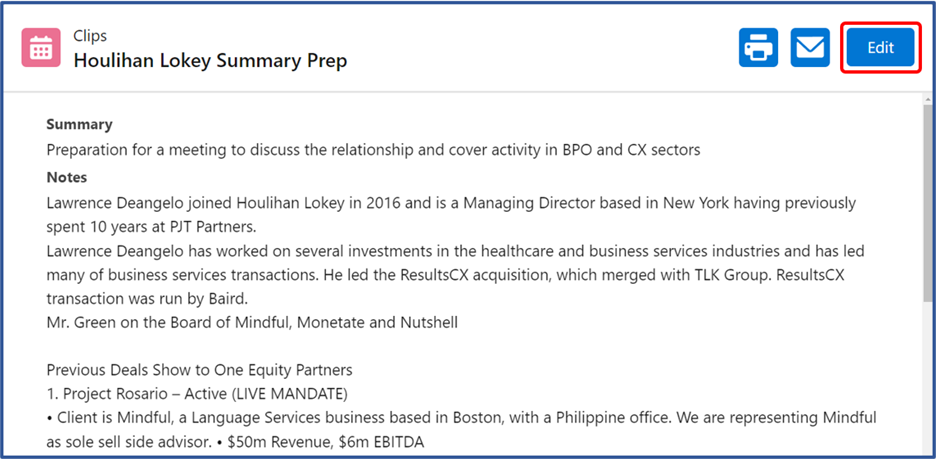936x459 pixels.
Task: Click the Summary heading
Action: pyautogui.click(x=79, y=125)
